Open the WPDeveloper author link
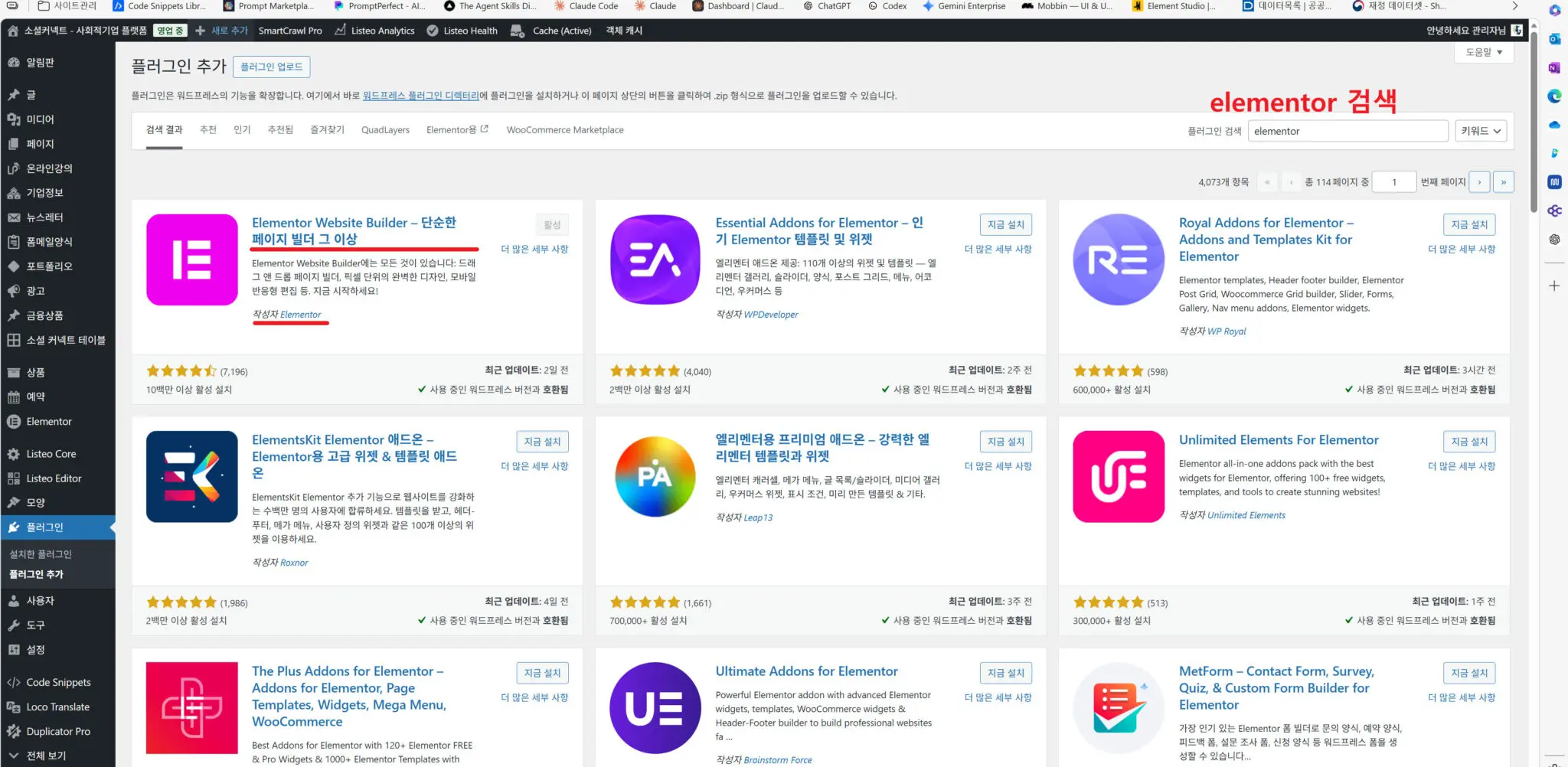The height and width of the screenshot is (767, 1568). click(x=771, y=315)
